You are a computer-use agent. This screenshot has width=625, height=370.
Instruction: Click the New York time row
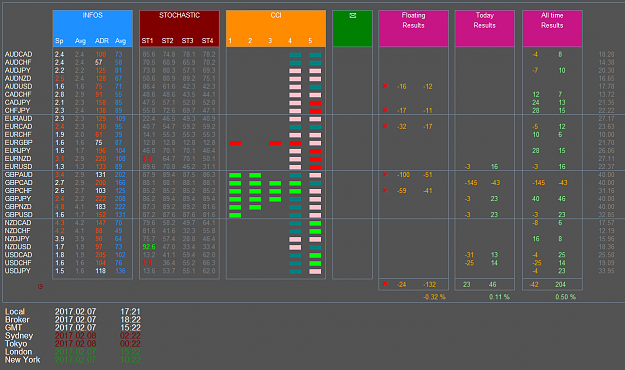click(x=73, y=359)
